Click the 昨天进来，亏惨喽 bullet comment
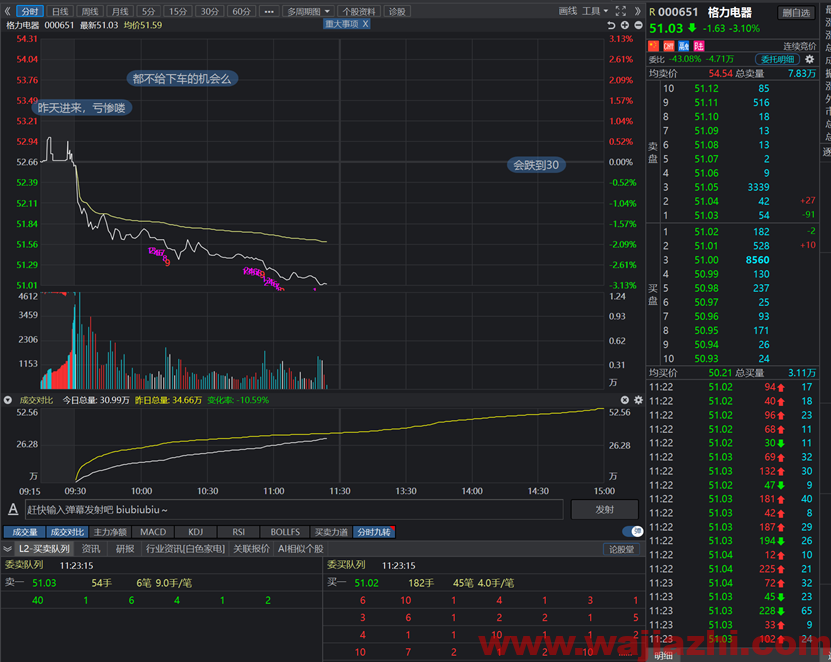This screenshot has width=831, height=662. (x=82, y=108)
